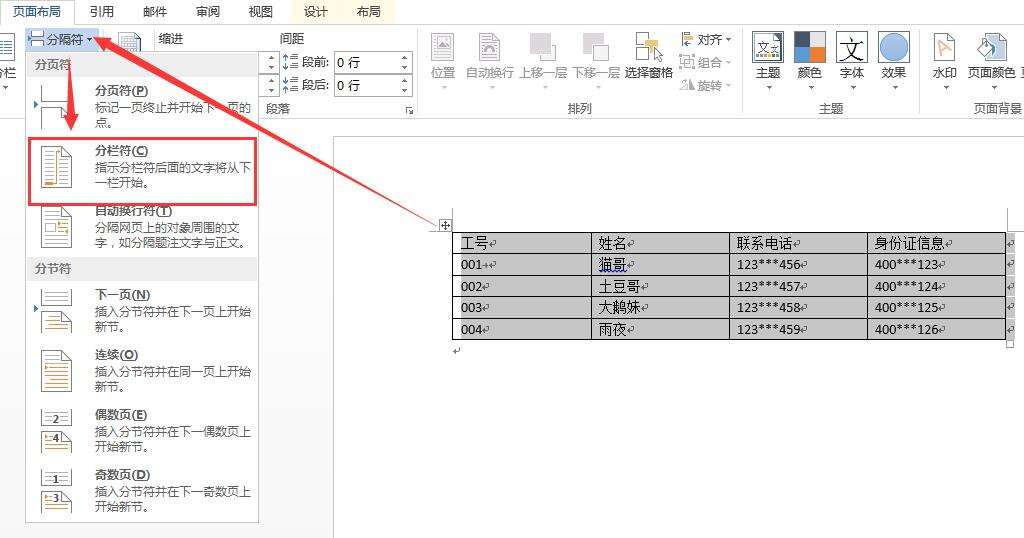Select 分栏符 column break option
The width and height of the screenshot is (1024, 538).
click(142, 167)
